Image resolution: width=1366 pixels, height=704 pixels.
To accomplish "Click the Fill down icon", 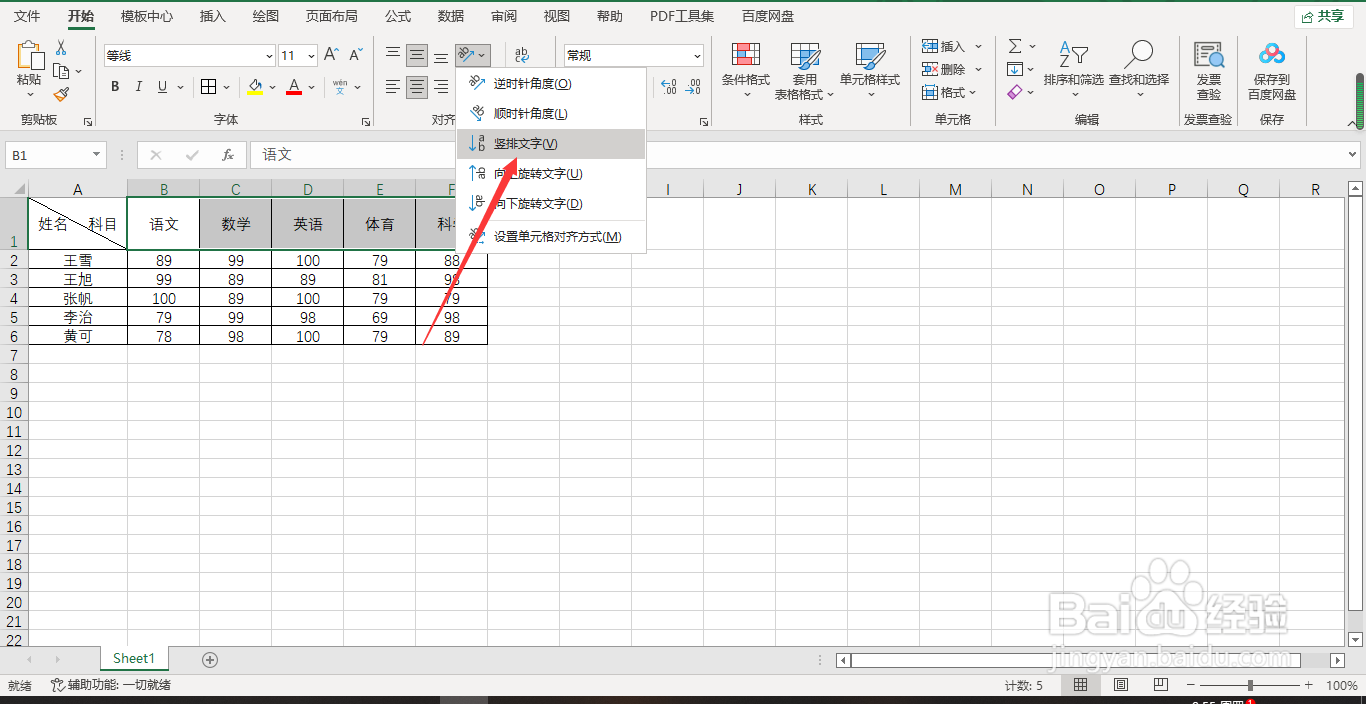I will coord(1015,69).
